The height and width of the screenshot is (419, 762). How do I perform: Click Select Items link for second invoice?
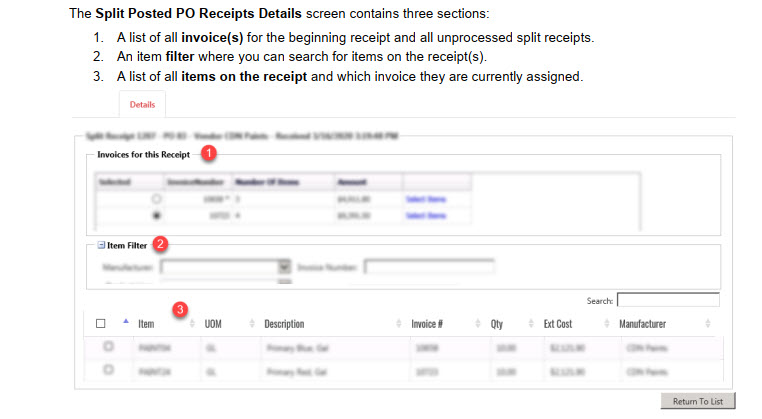coord(425,215)
